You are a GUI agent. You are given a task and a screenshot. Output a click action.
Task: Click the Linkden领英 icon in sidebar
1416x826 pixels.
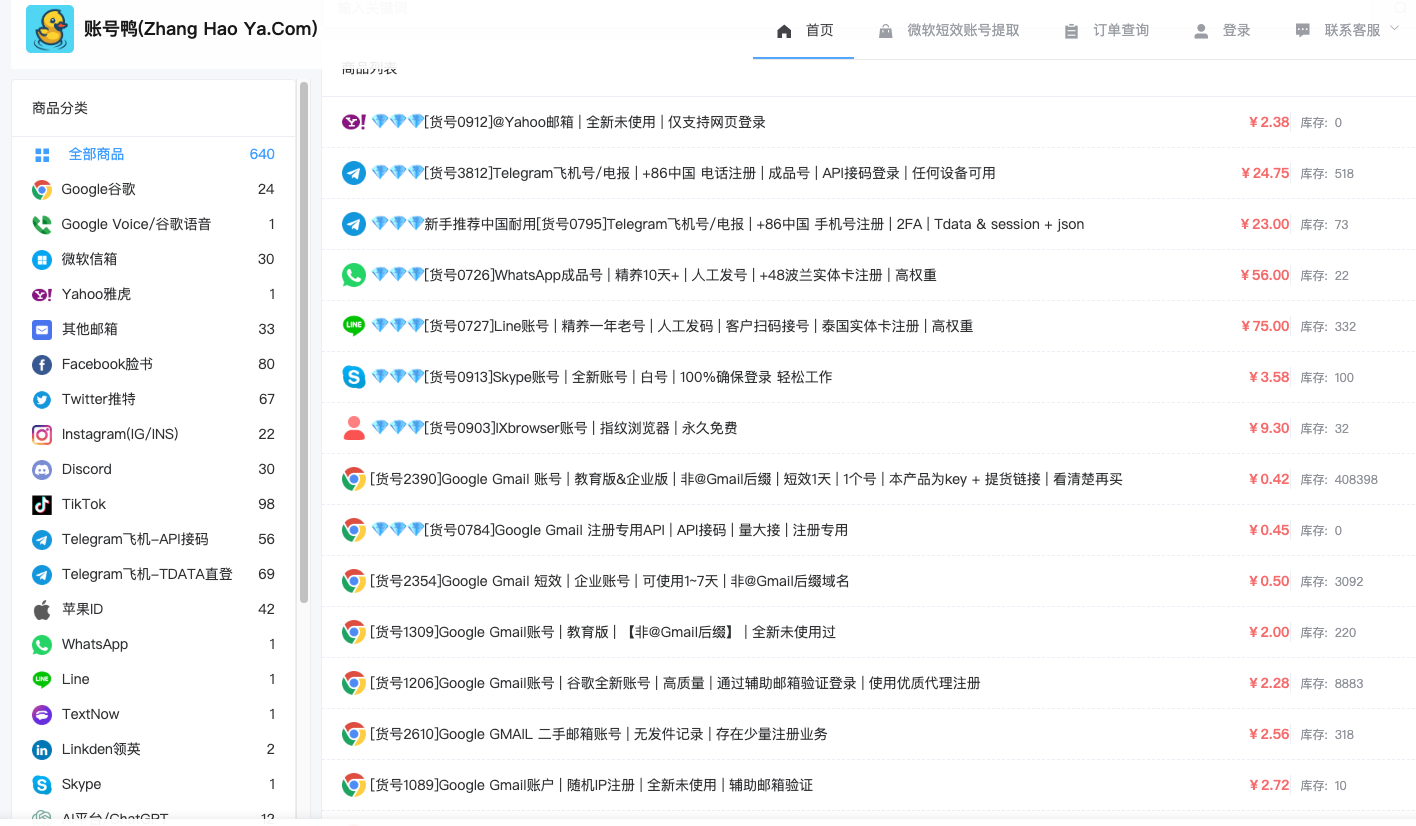point(42,749)
